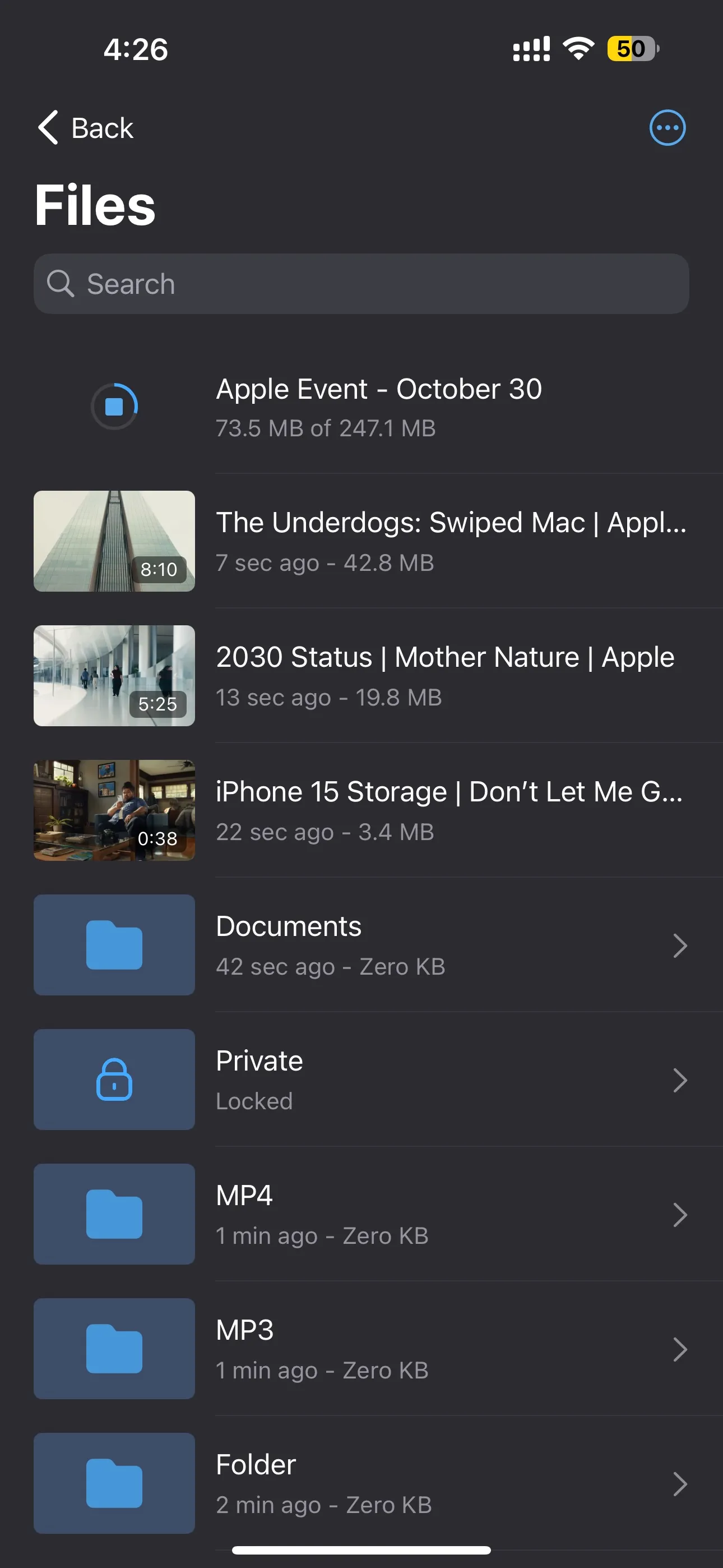Screen dimensions: 723x1568
Task: Open the Folder folder icon
Action: click(x=114, y=1483)
